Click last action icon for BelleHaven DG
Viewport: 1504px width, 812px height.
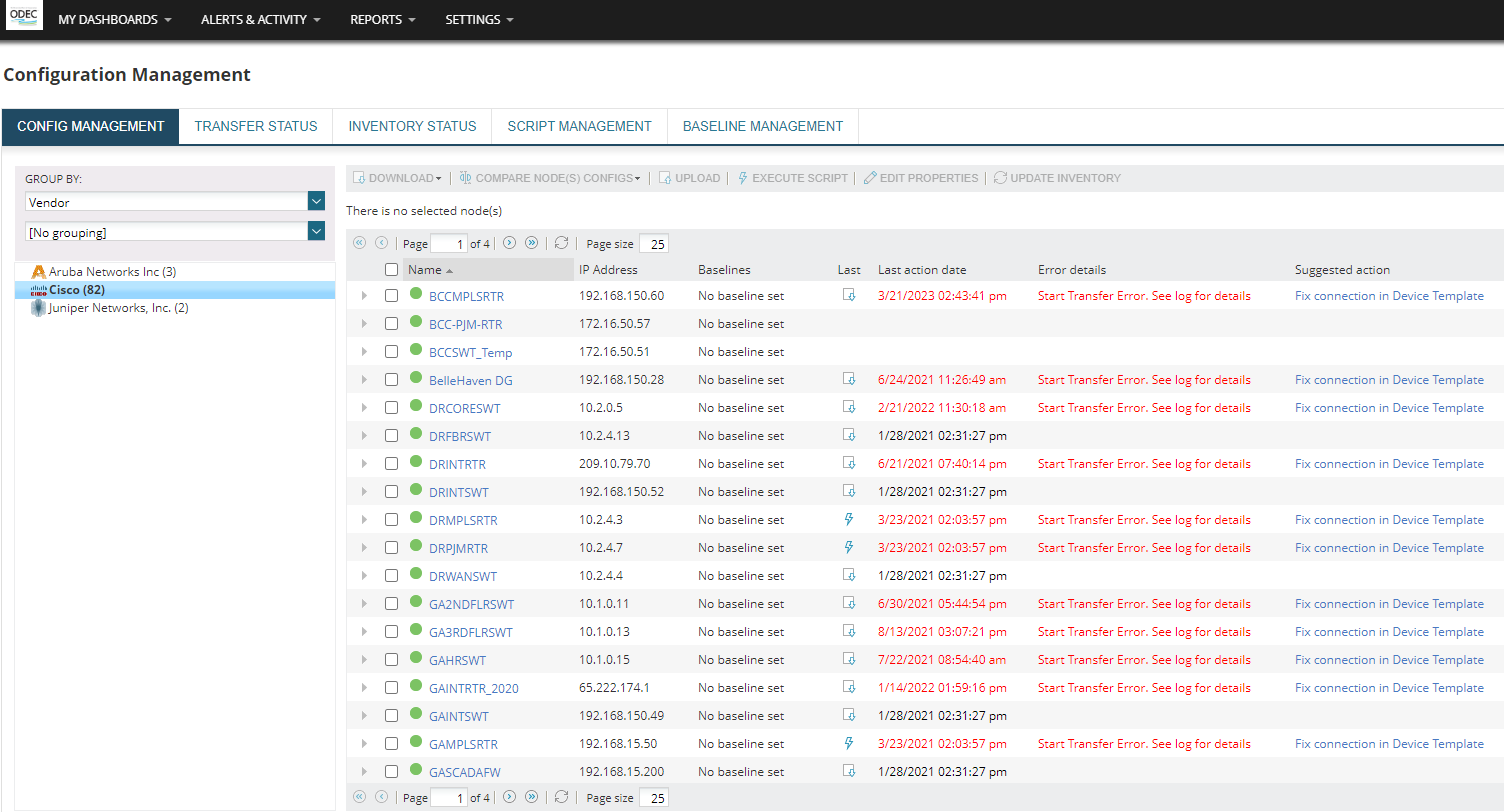[x=849, y=379]
